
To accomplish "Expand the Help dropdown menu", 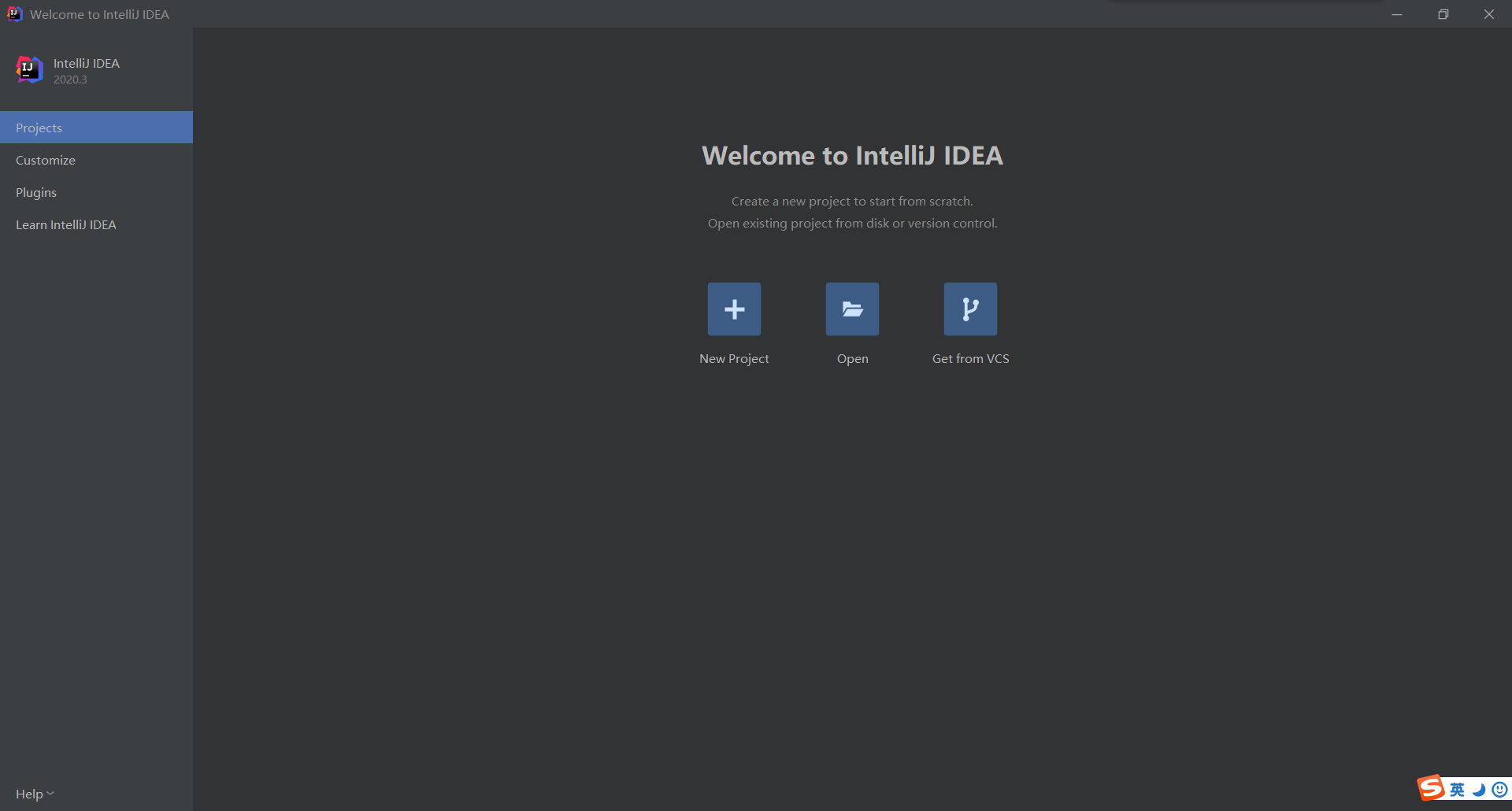I will pyautogui.click(x=35, y=794).
